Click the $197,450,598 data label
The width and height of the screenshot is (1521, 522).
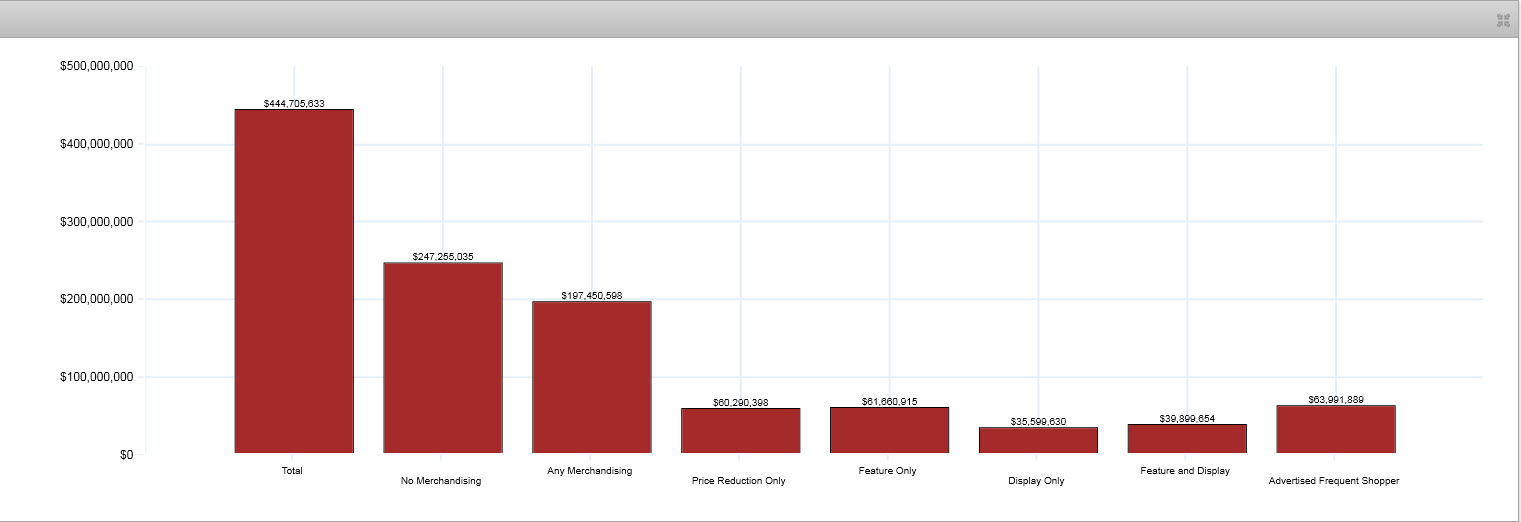click(592, 295)
